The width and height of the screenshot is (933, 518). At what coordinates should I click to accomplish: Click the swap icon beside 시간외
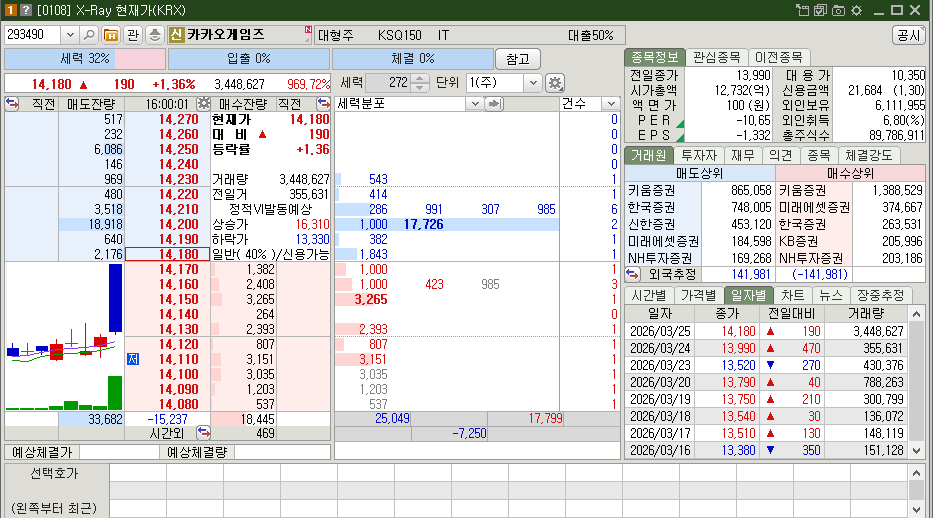[203, 432]
